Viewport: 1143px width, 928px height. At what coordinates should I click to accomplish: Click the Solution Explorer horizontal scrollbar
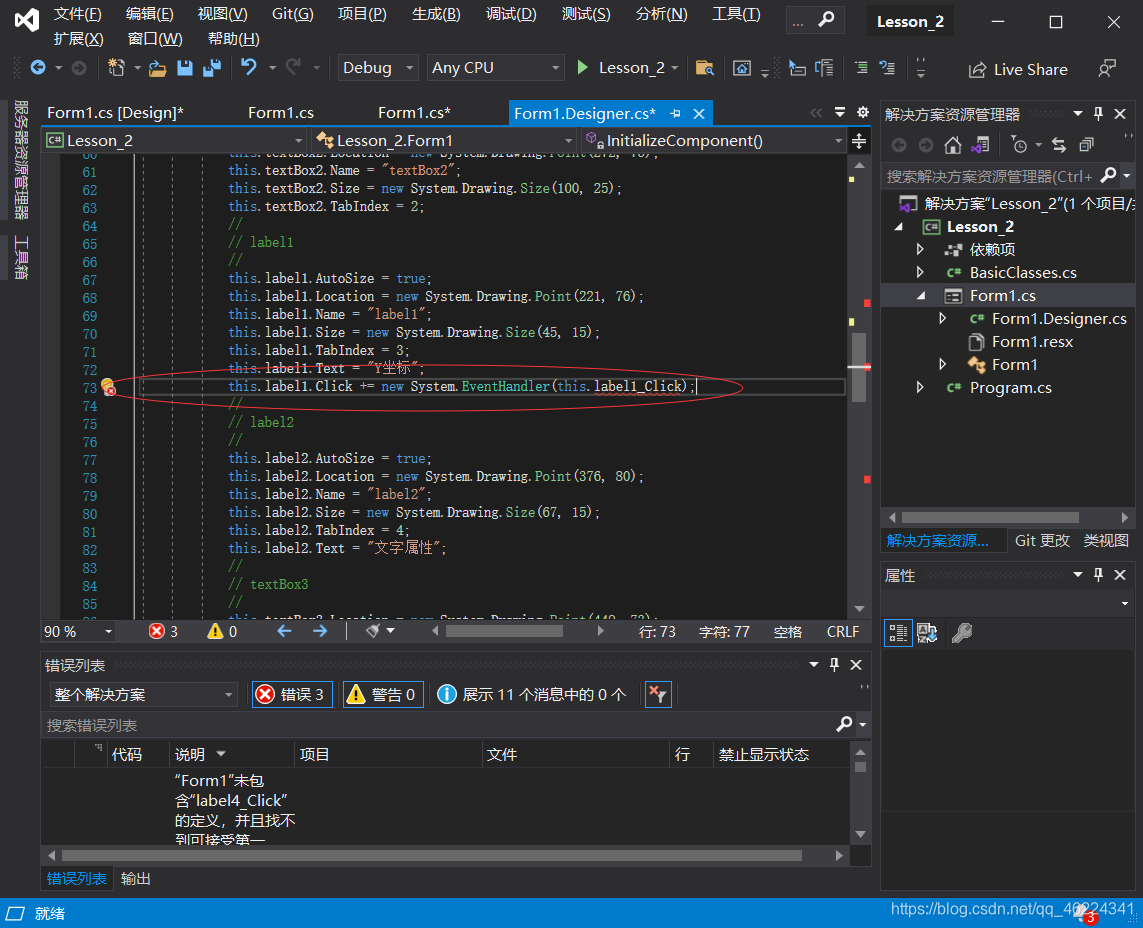pyautogui.click(x=990, y=518)
